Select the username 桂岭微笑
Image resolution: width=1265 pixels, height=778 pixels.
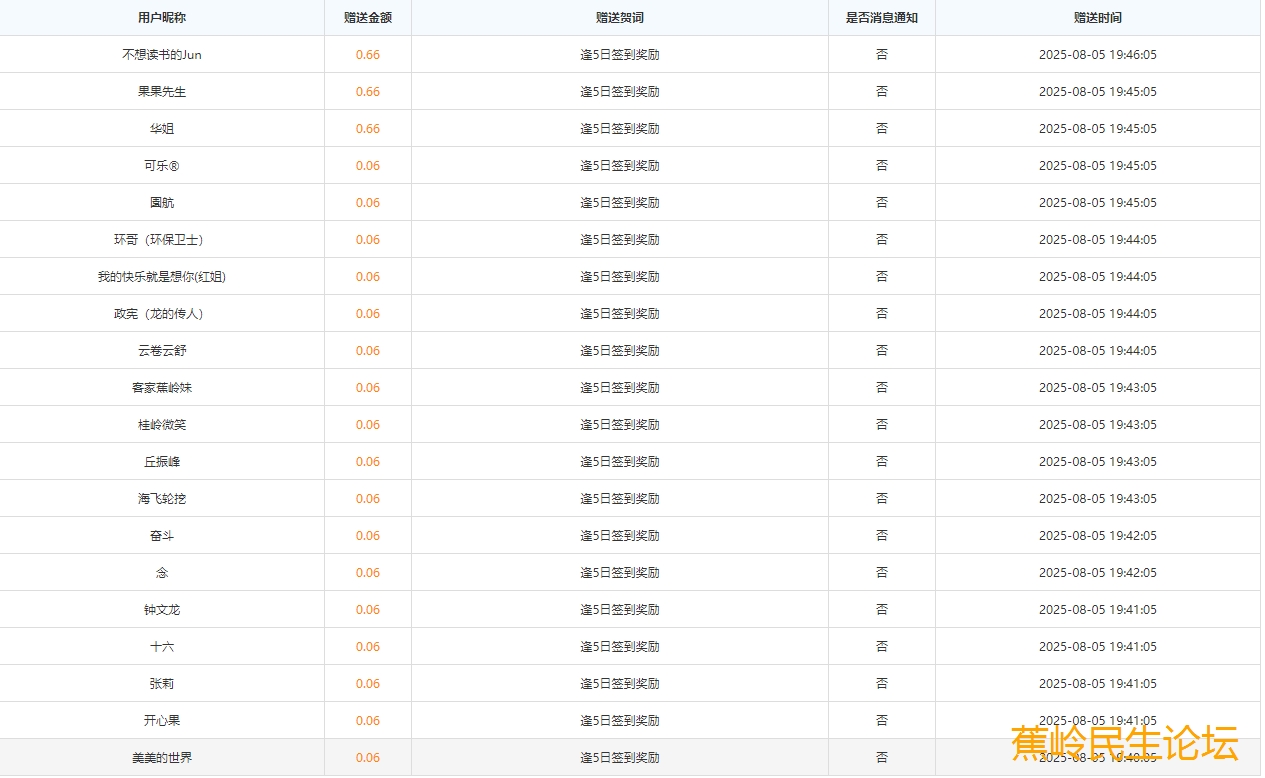point(161,425)
